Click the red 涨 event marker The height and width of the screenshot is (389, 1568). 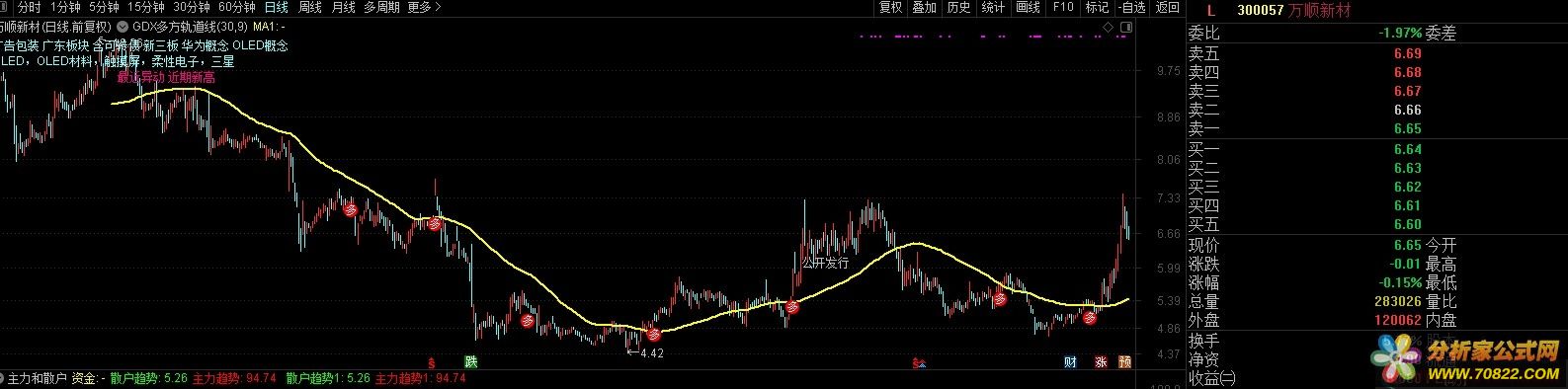[x=1101, y=362]
